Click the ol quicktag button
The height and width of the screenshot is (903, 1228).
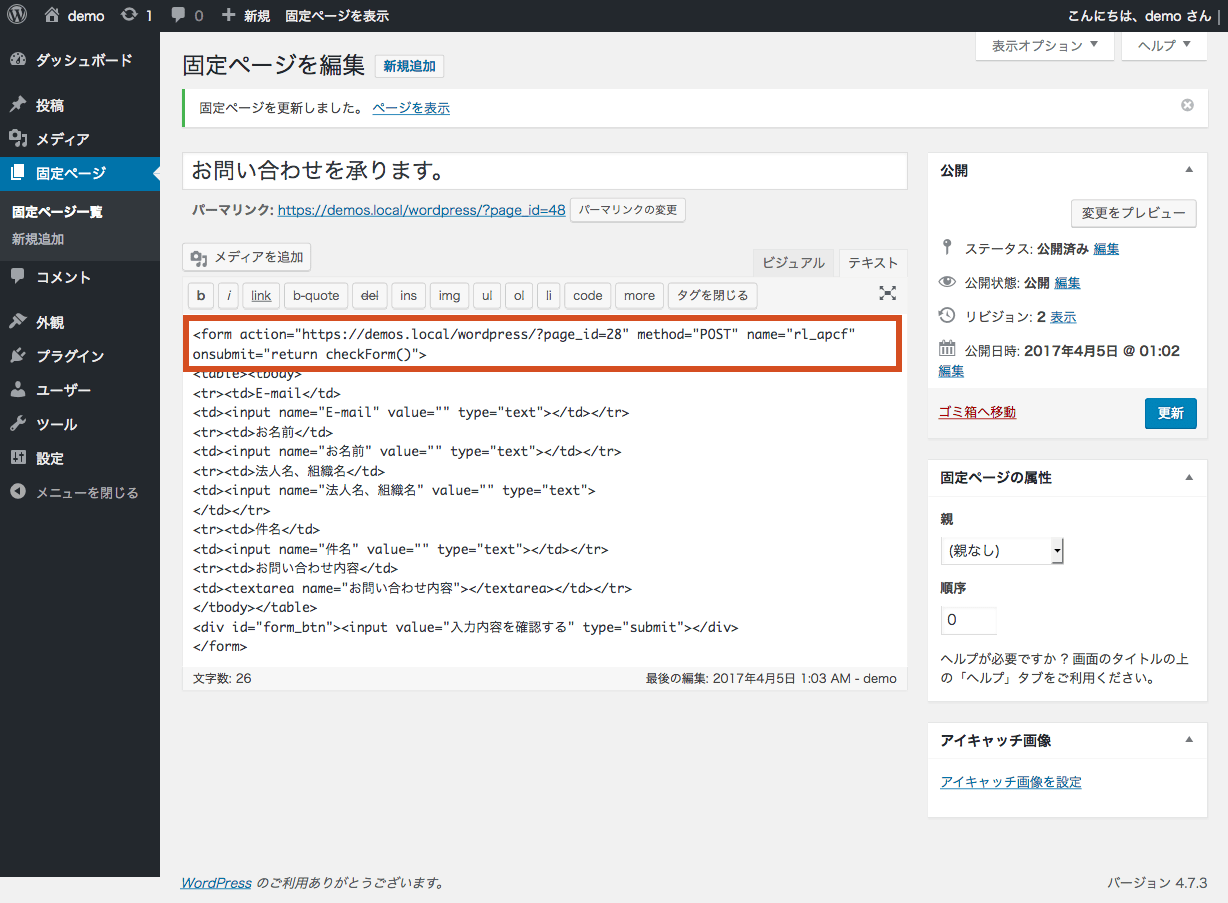[518, 295]
